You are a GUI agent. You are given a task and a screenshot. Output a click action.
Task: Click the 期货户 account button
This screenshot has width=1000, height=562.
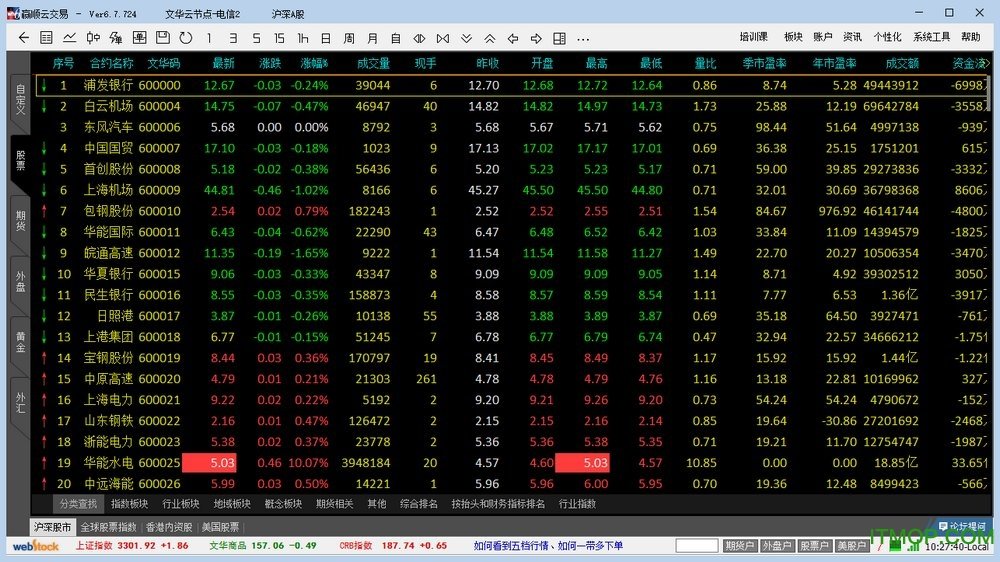[x=739, y=546]
